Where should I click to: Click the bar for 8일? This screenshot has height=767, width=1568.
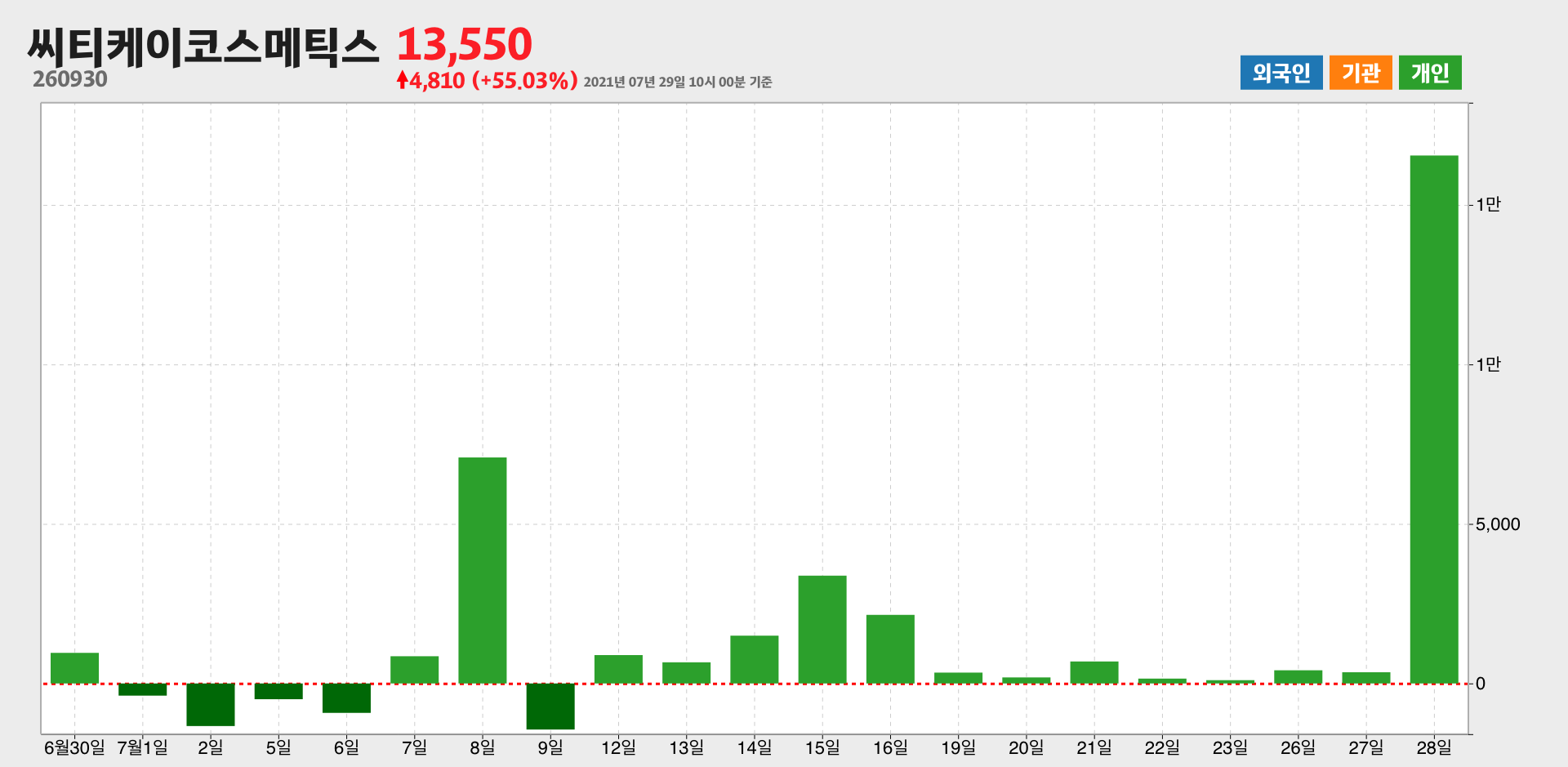click(483, 571)
